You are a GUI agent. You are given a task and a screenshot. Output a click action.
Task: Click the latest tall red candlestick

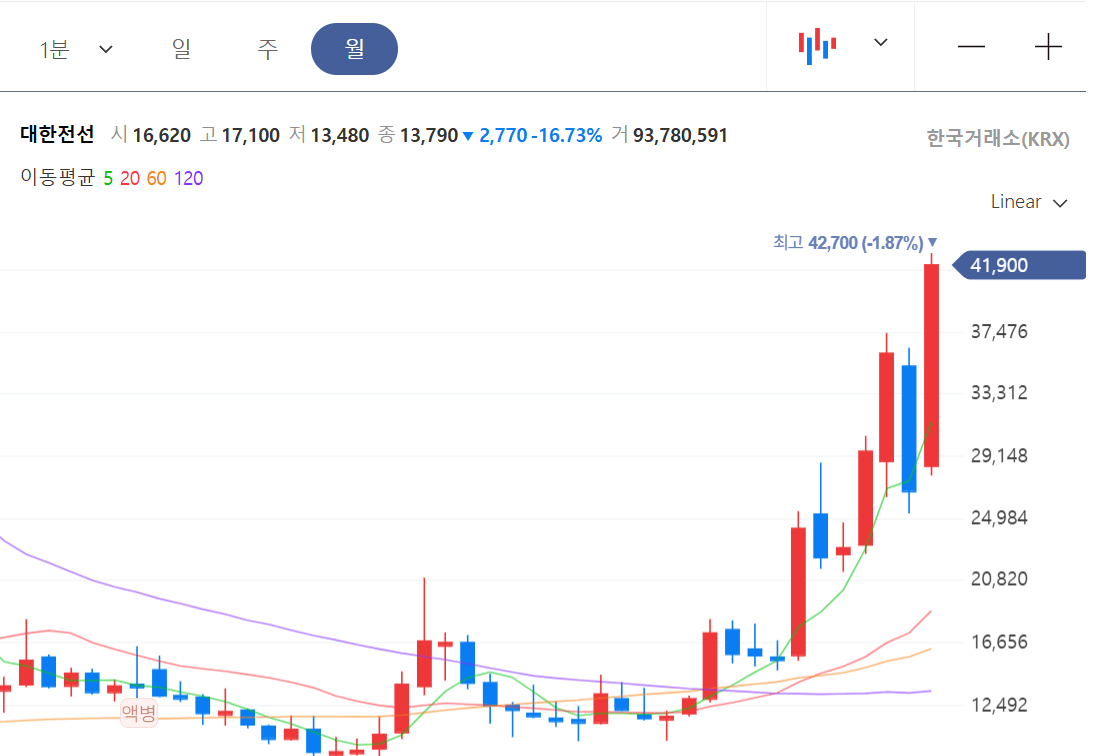(931, 365)
